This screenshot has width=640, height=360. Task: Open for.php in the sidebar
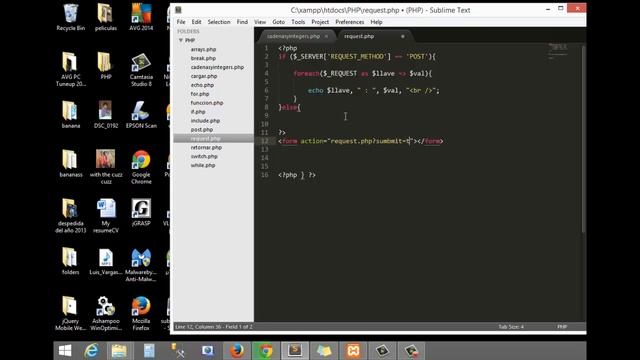click(200, 94)
